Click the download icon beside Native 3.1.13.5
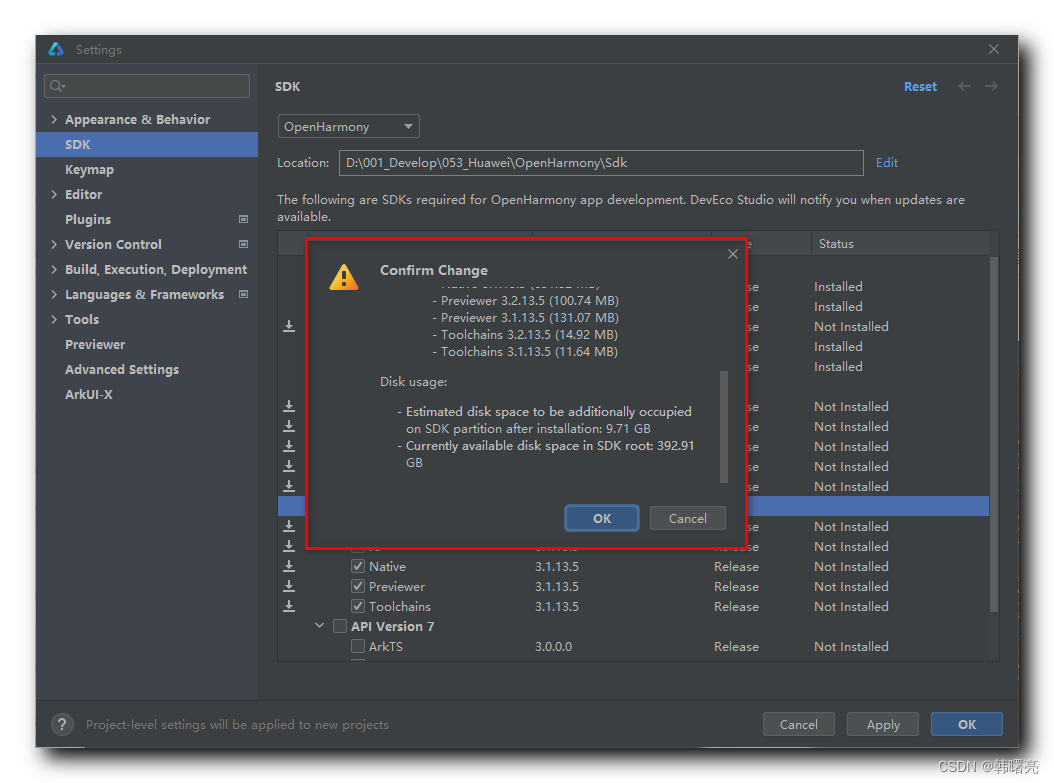 [289, 566]
